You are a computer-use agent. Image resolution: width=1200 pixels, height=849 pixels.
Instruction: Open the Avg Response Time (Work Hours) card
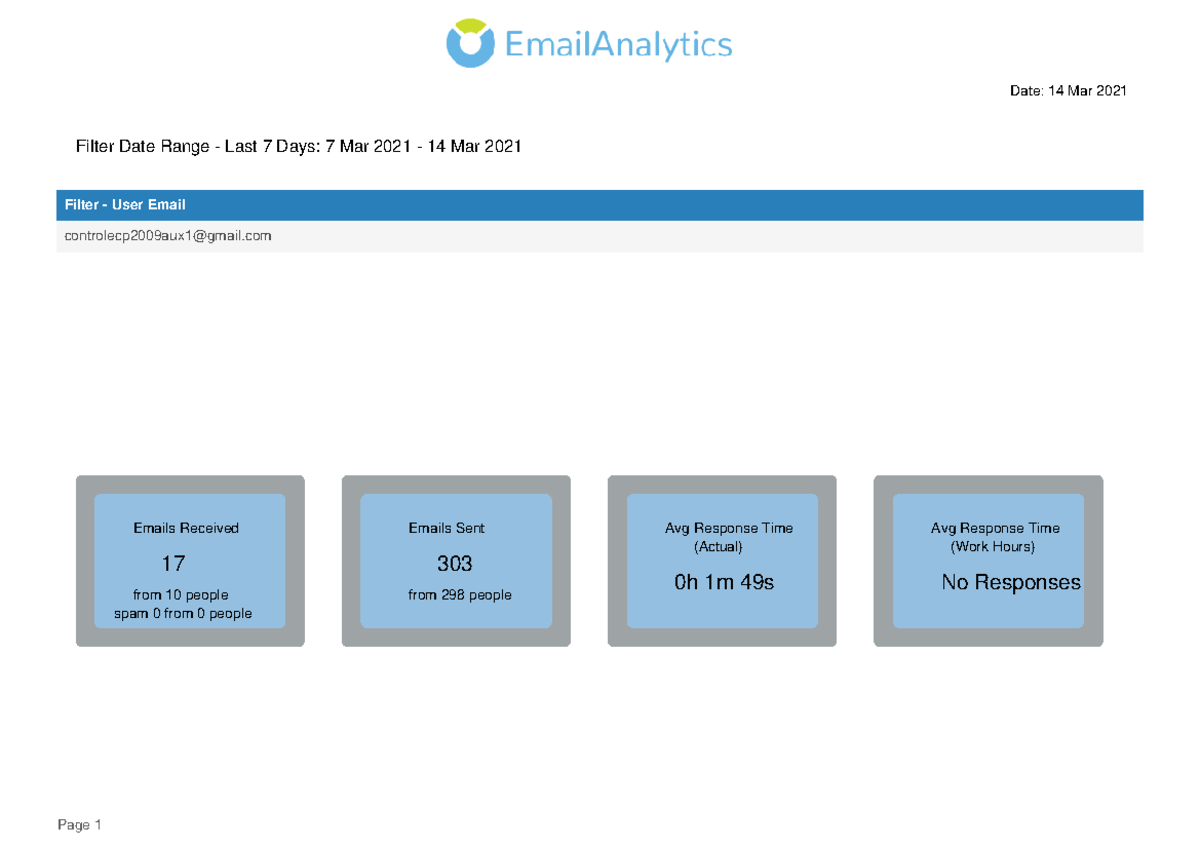pyautogui.click(x=987, y=560)
